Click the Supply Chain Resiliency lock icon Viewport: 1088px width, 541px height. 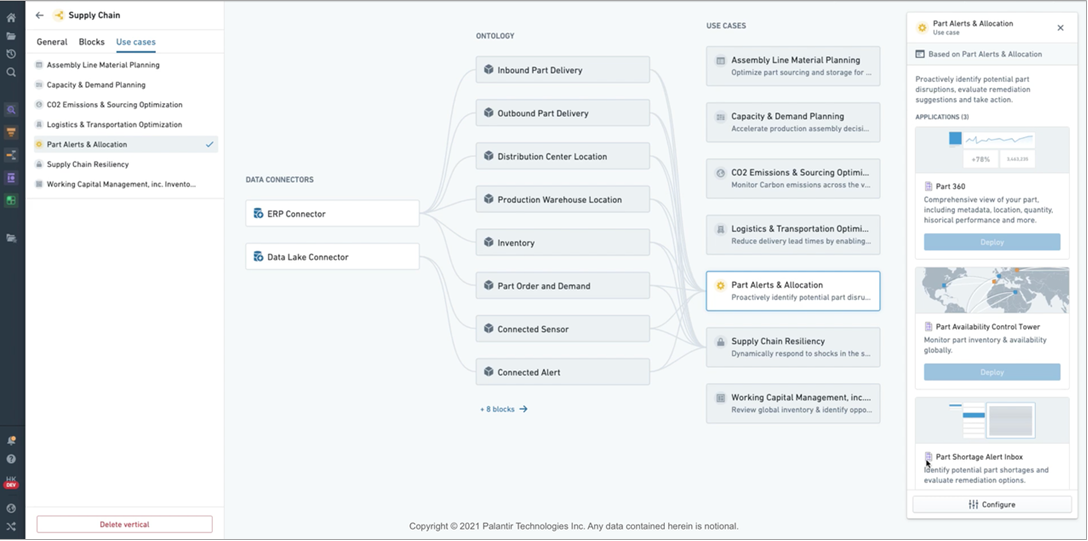720,341
